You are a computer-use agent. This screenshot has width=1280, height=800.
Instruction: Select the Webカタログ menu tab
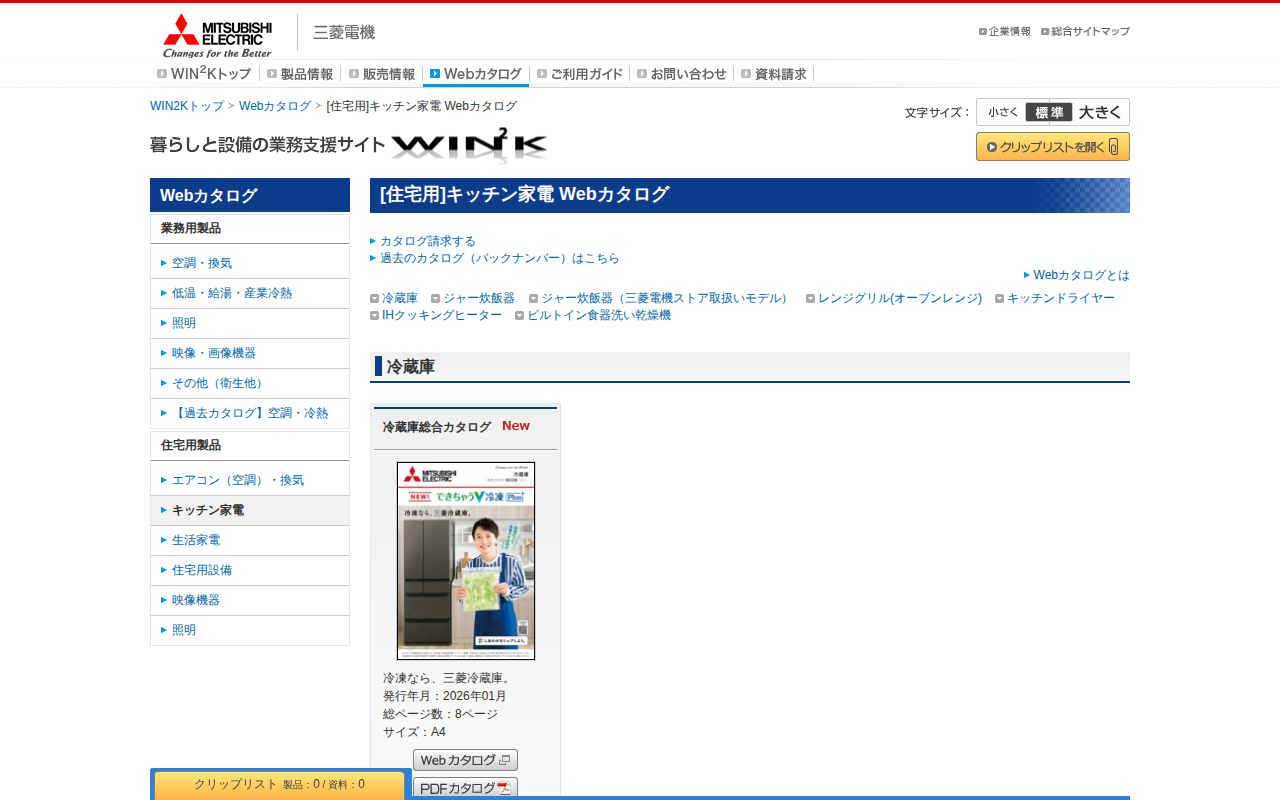point(476,74)
